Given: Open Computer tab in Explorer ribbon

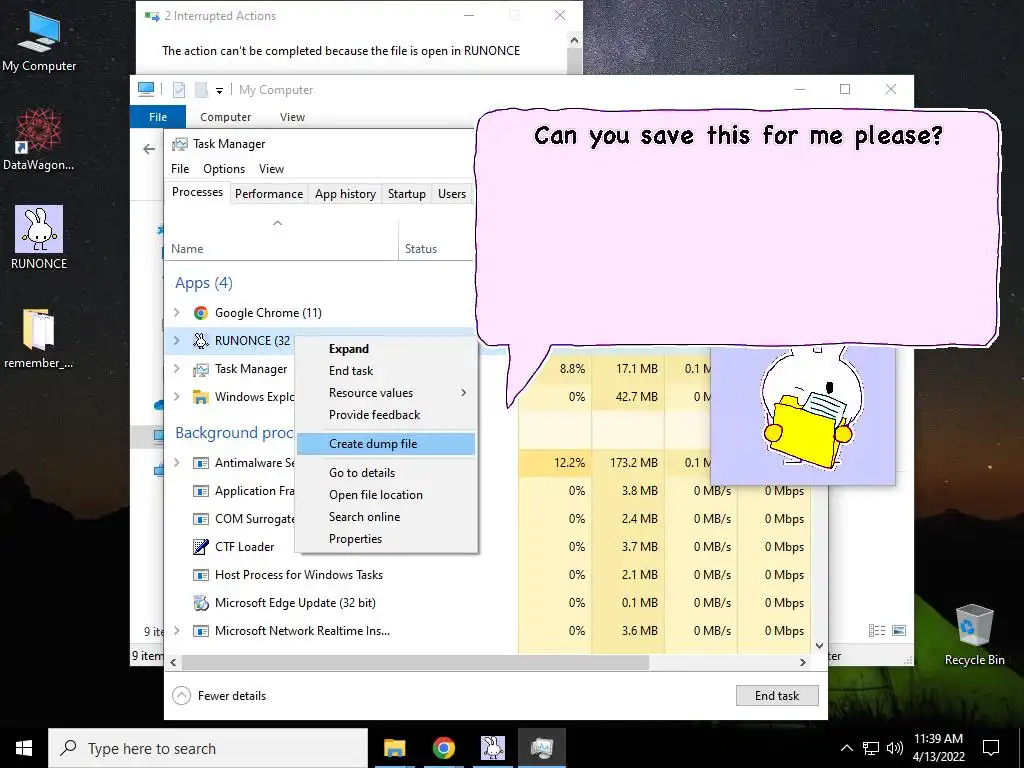Looking at the screenshot, I should coord(225,117).
